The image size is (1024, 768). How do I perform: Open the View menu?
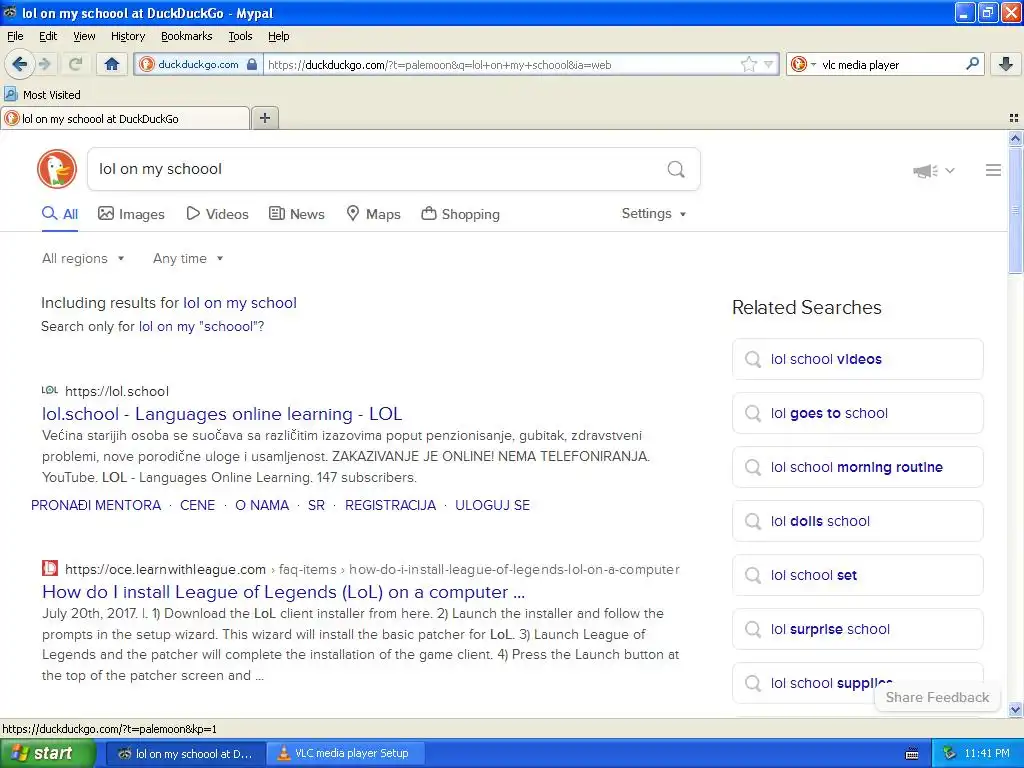pyautogui.click(x=84, y=37)
